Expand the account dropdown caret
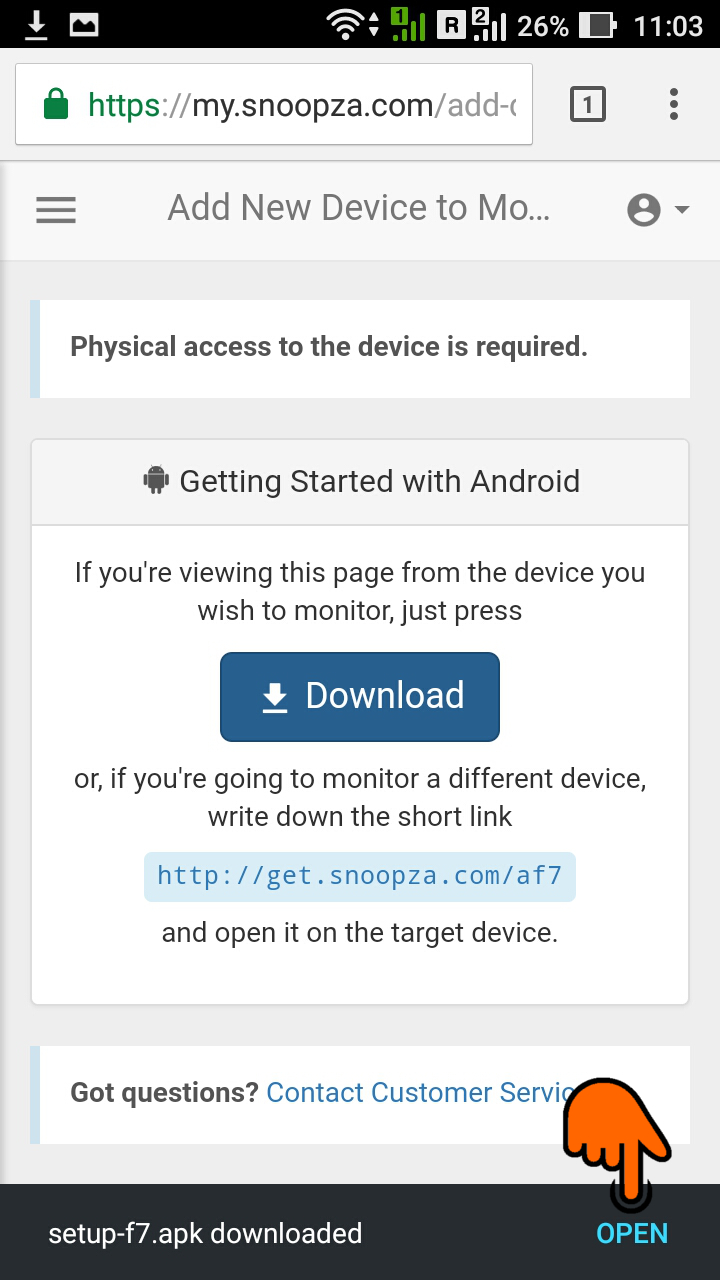This screenshot has height=1280, width=720. pos(682,210)
